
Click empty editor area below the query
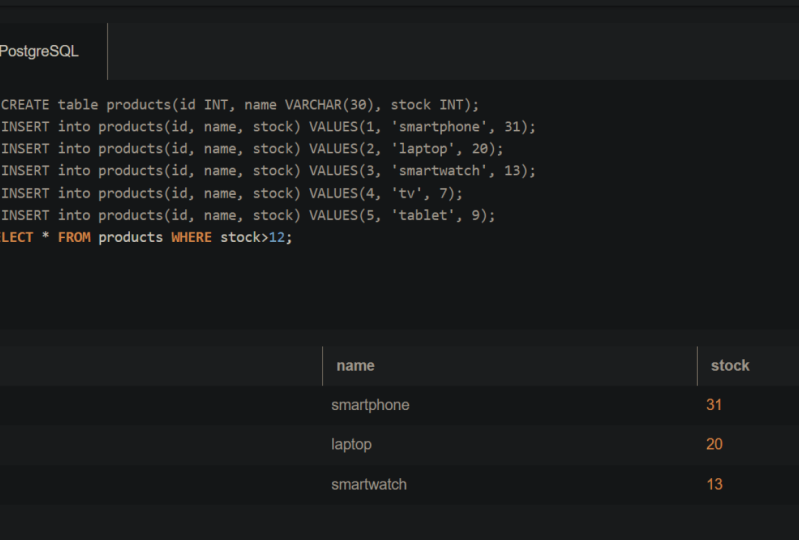click(400, 290)
